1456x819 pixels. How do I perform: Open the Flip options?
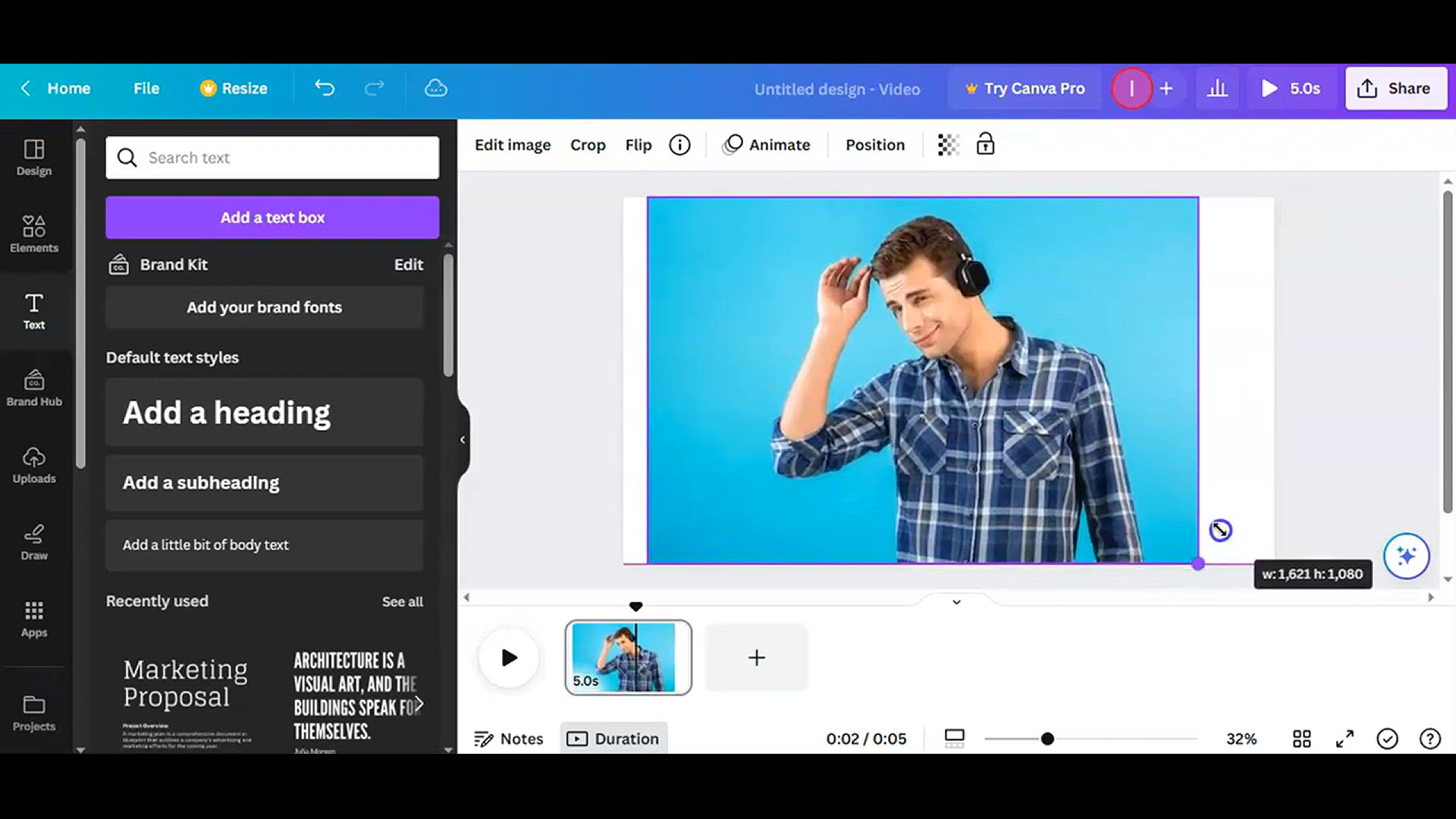pyautogui.click(x=639, y=145)
